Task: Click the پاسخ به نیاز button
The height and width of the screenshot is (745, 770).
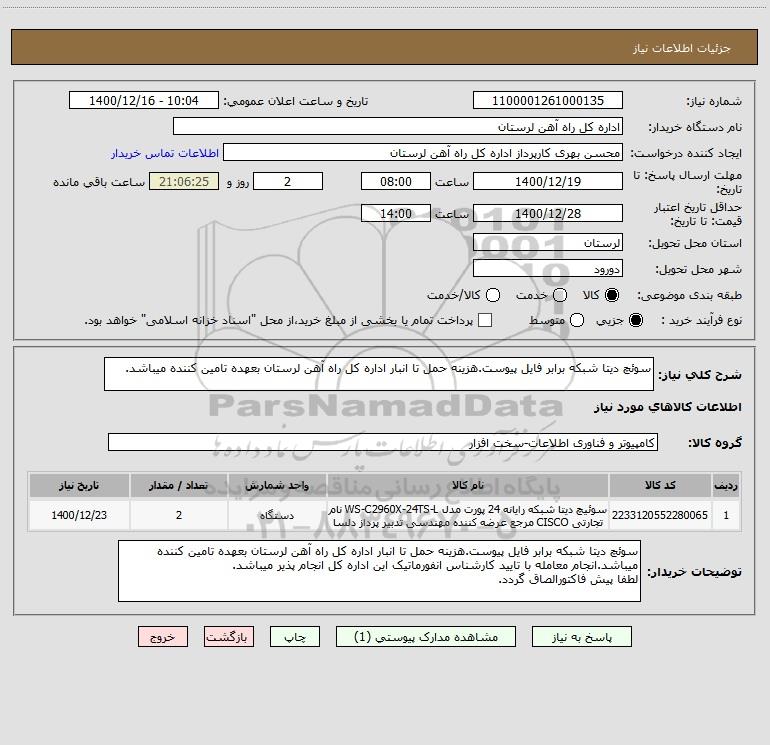Action: coord(582,637)
